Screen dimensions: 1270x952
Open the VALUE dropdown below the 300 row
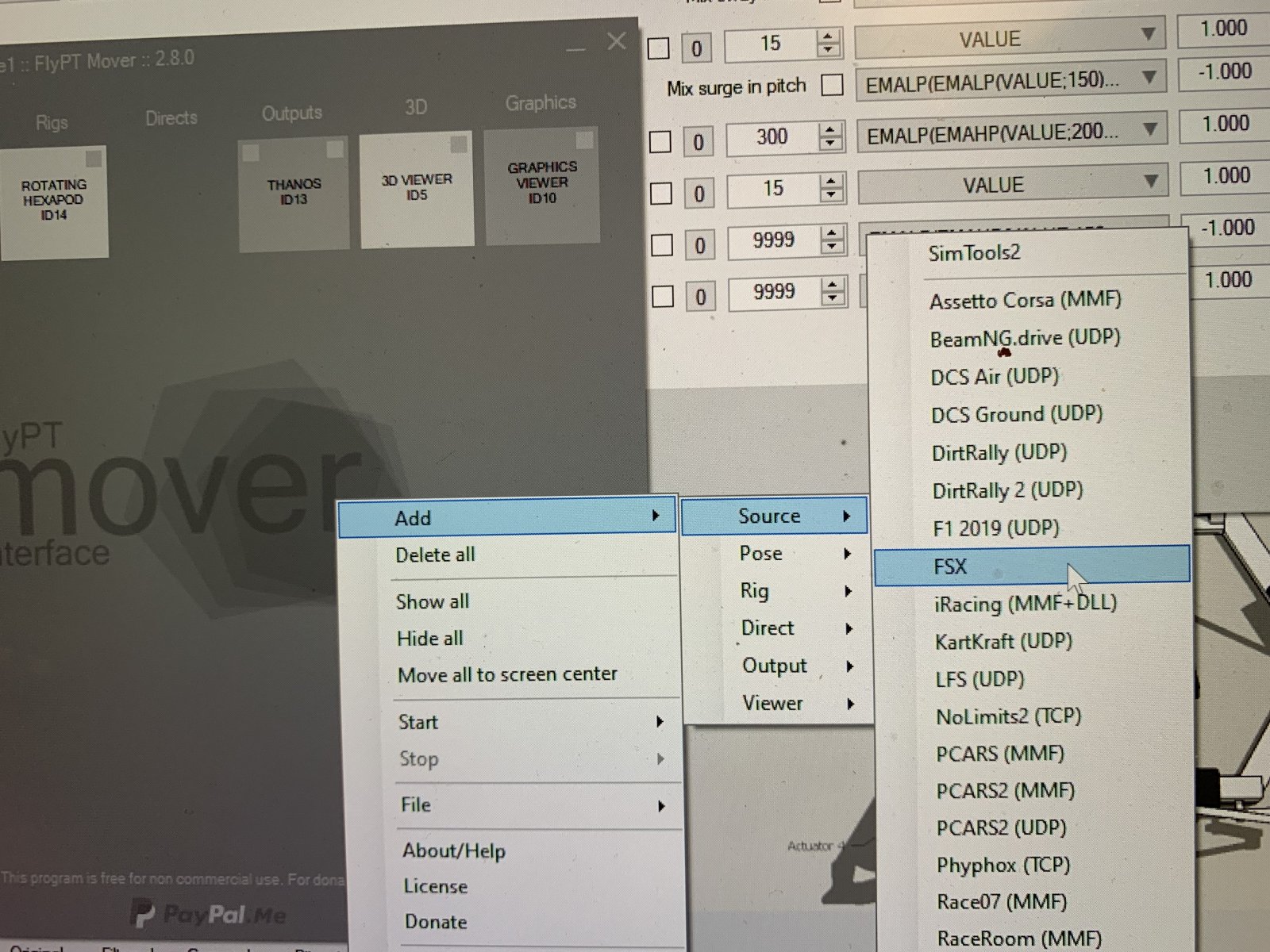point(1014,184)
